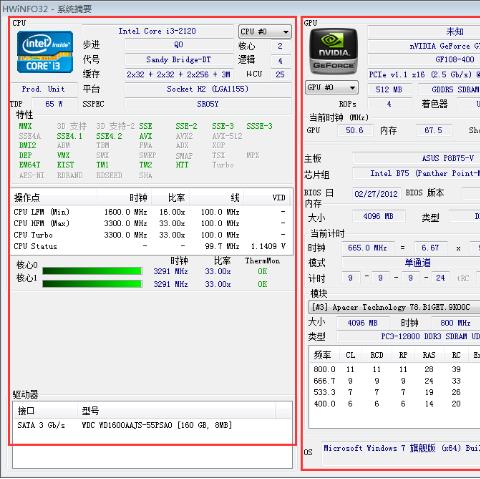Click the µCU value 25
This screenshot has width=480, height=479.
pos(280,74)
